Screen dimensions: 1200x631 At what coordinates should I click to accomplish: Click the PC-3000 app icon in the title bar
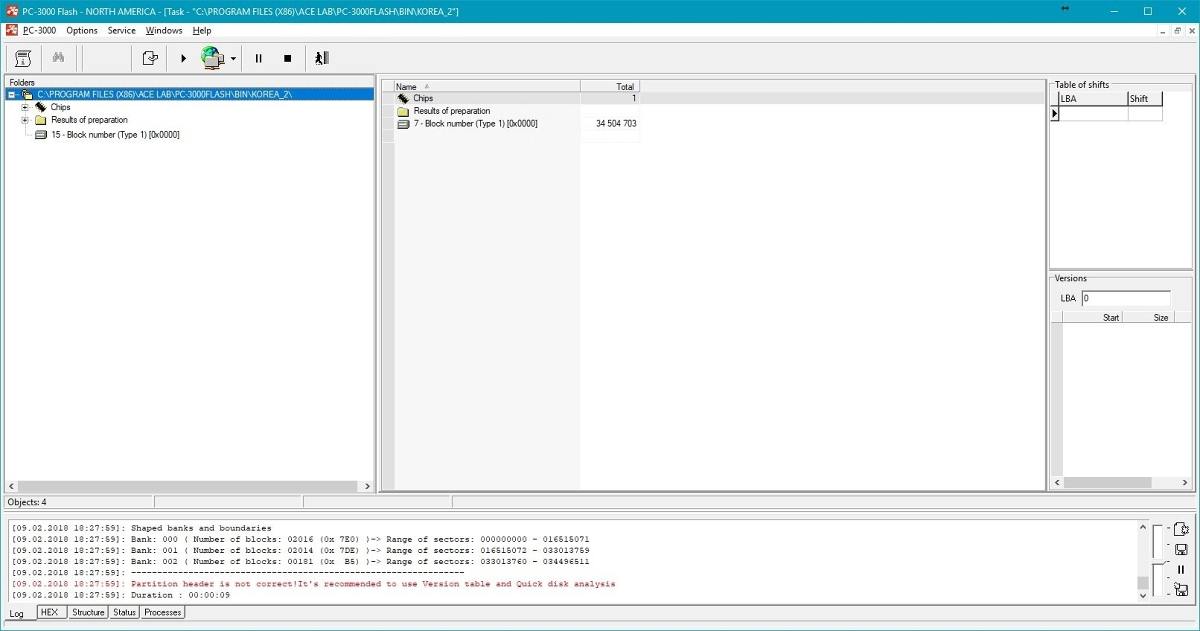coord(10,10)
